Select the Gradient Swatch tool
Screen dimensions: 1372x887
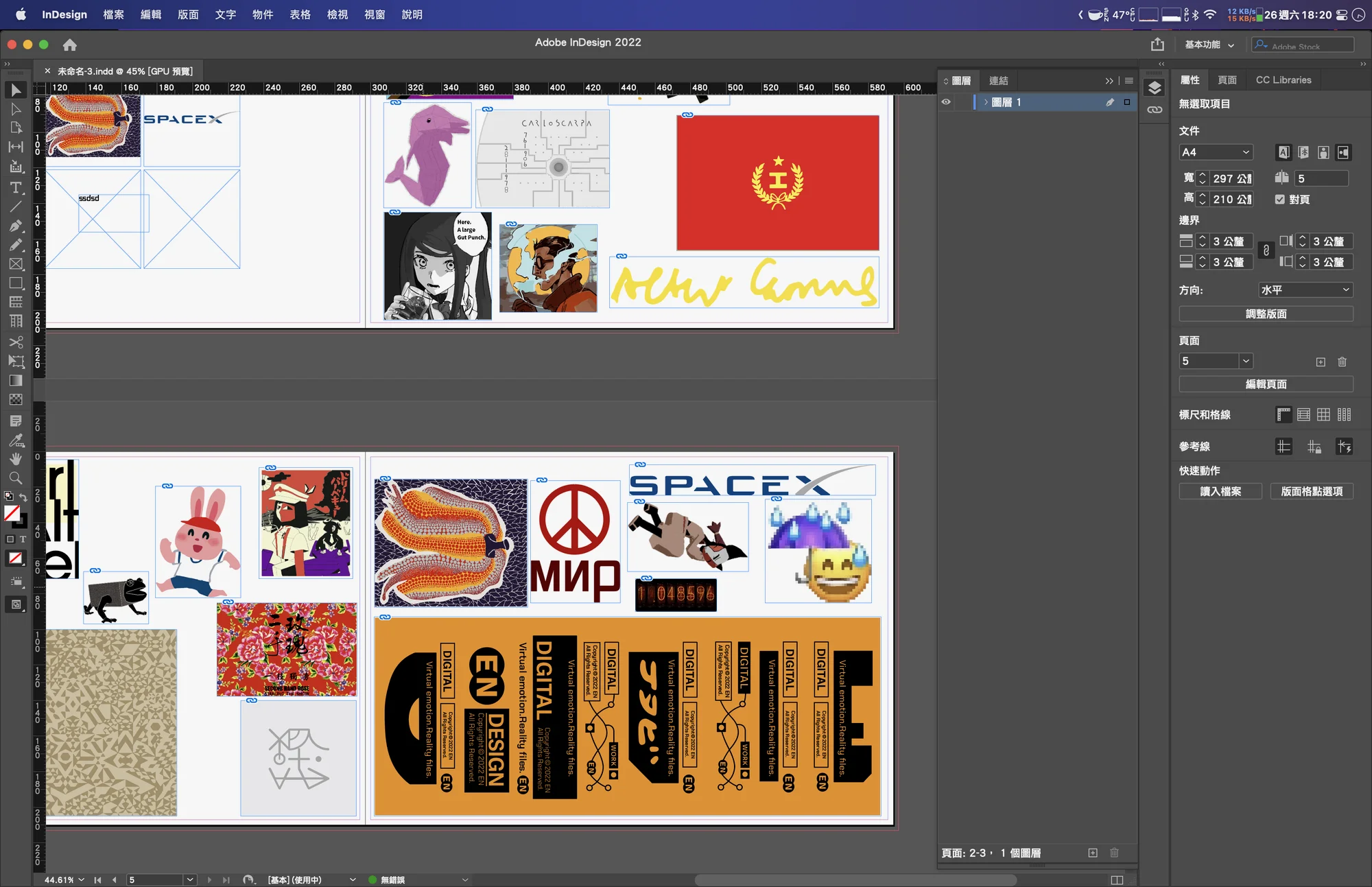[x=16, y=380]
